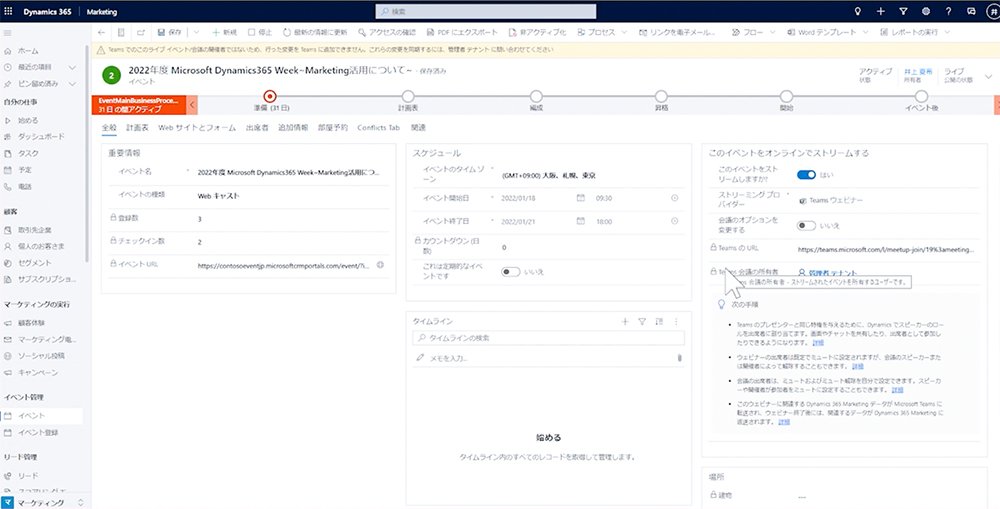The image size is (1000, 509).
Task: Click 詳細 link in the Dynamics 365 Marketing データ bullet
Action: pyautogui.click(x=784, y=422)
